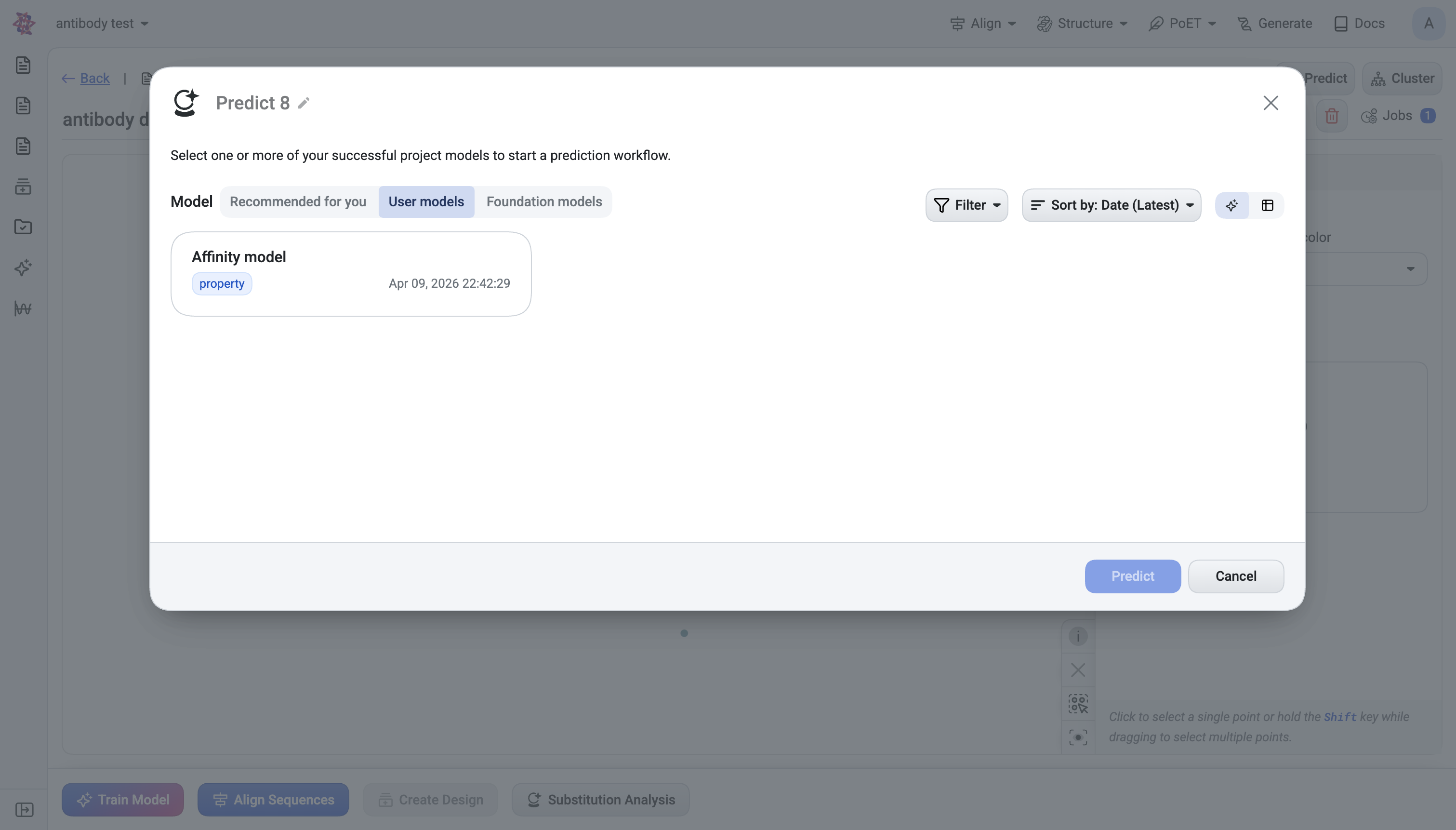Click the red trash delete icon

click(1332, 116)
